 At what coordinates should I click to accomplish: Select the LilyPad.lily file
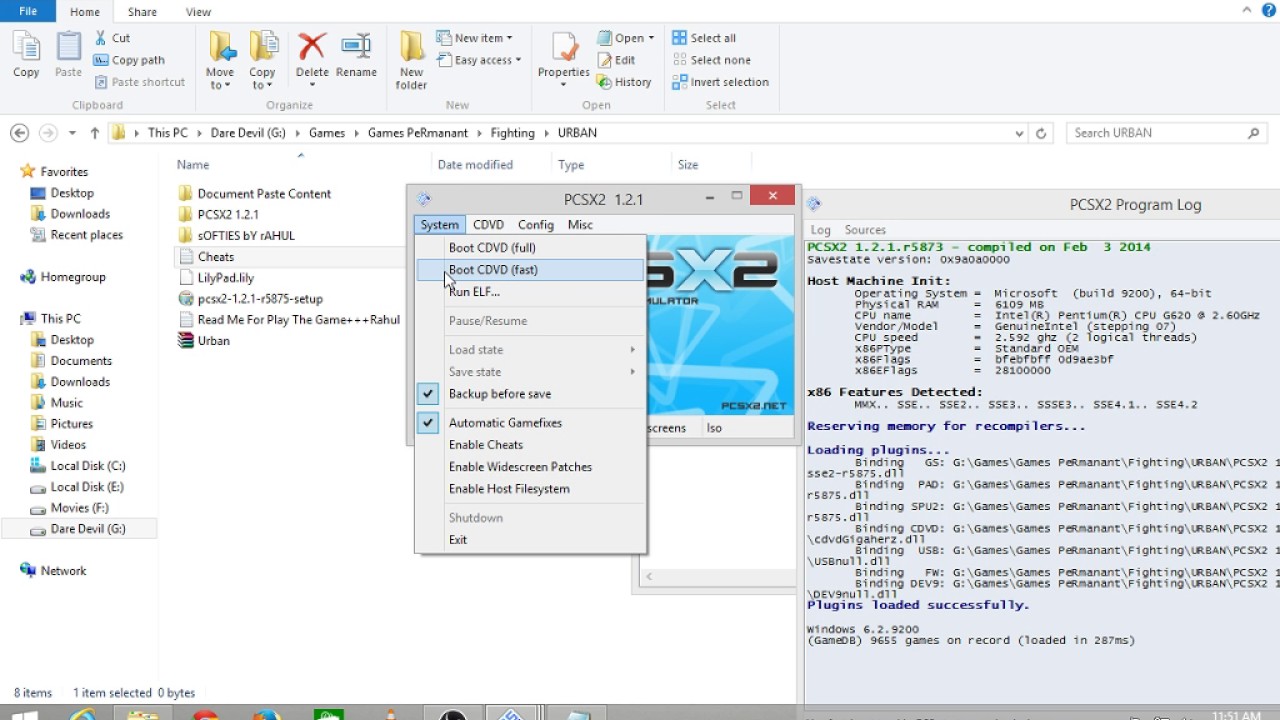[215, 278]
